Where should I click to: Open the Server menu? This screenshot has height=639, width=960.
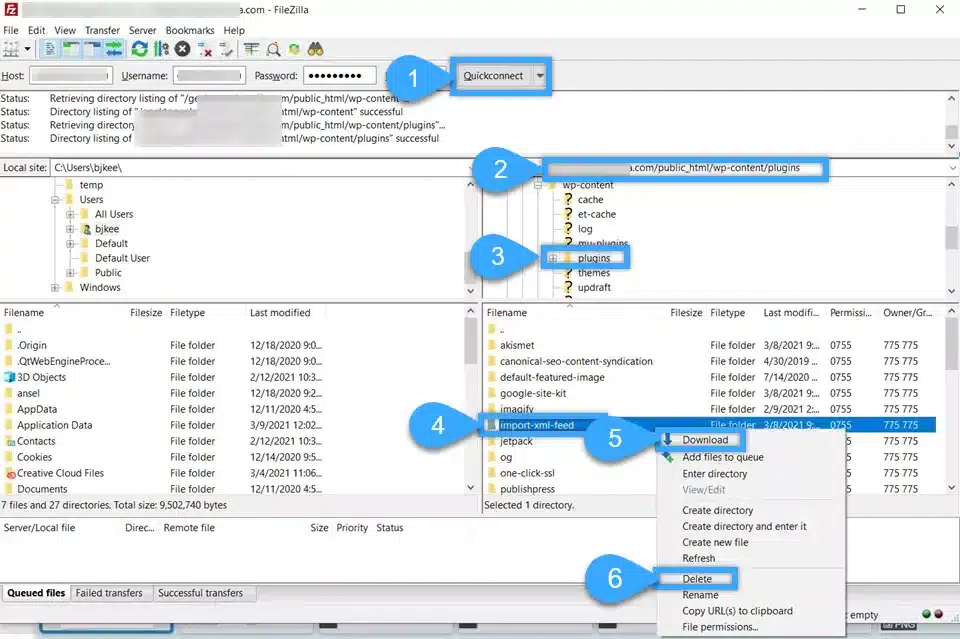pos(142,30)
